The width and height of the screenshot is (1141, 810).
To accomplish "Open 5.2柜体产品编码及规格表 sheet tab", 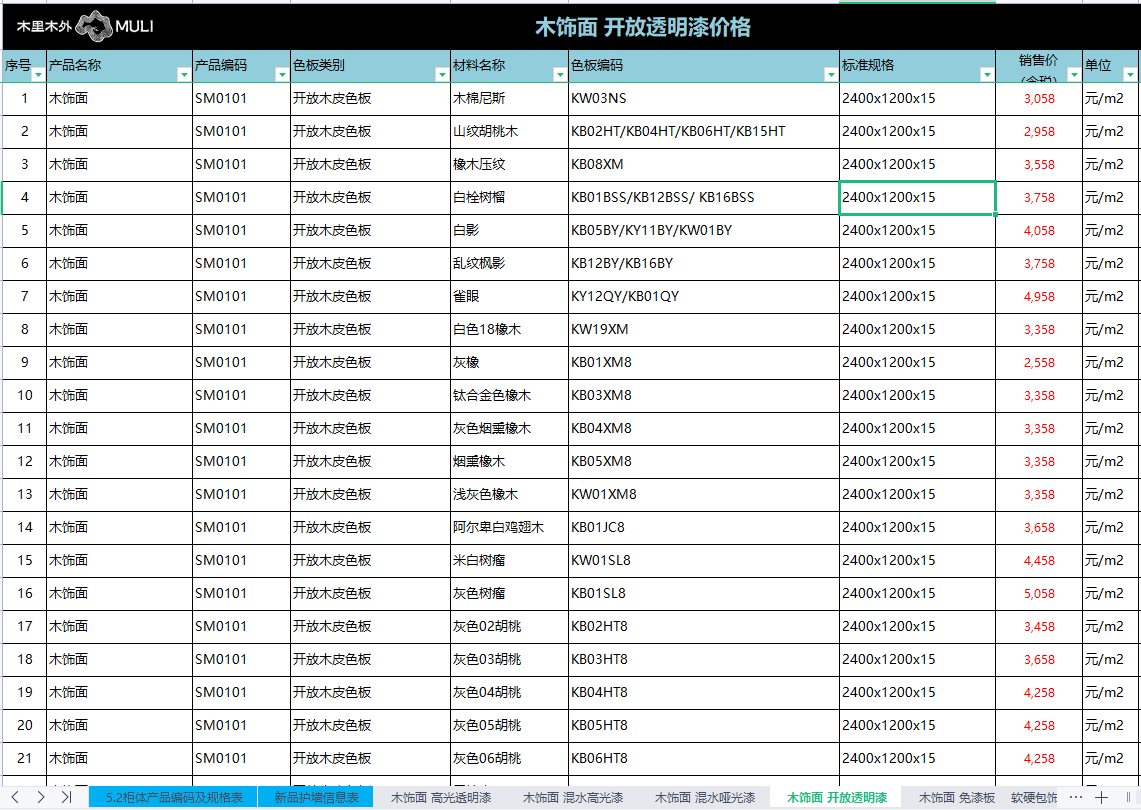I will click(x=174, y=797).
